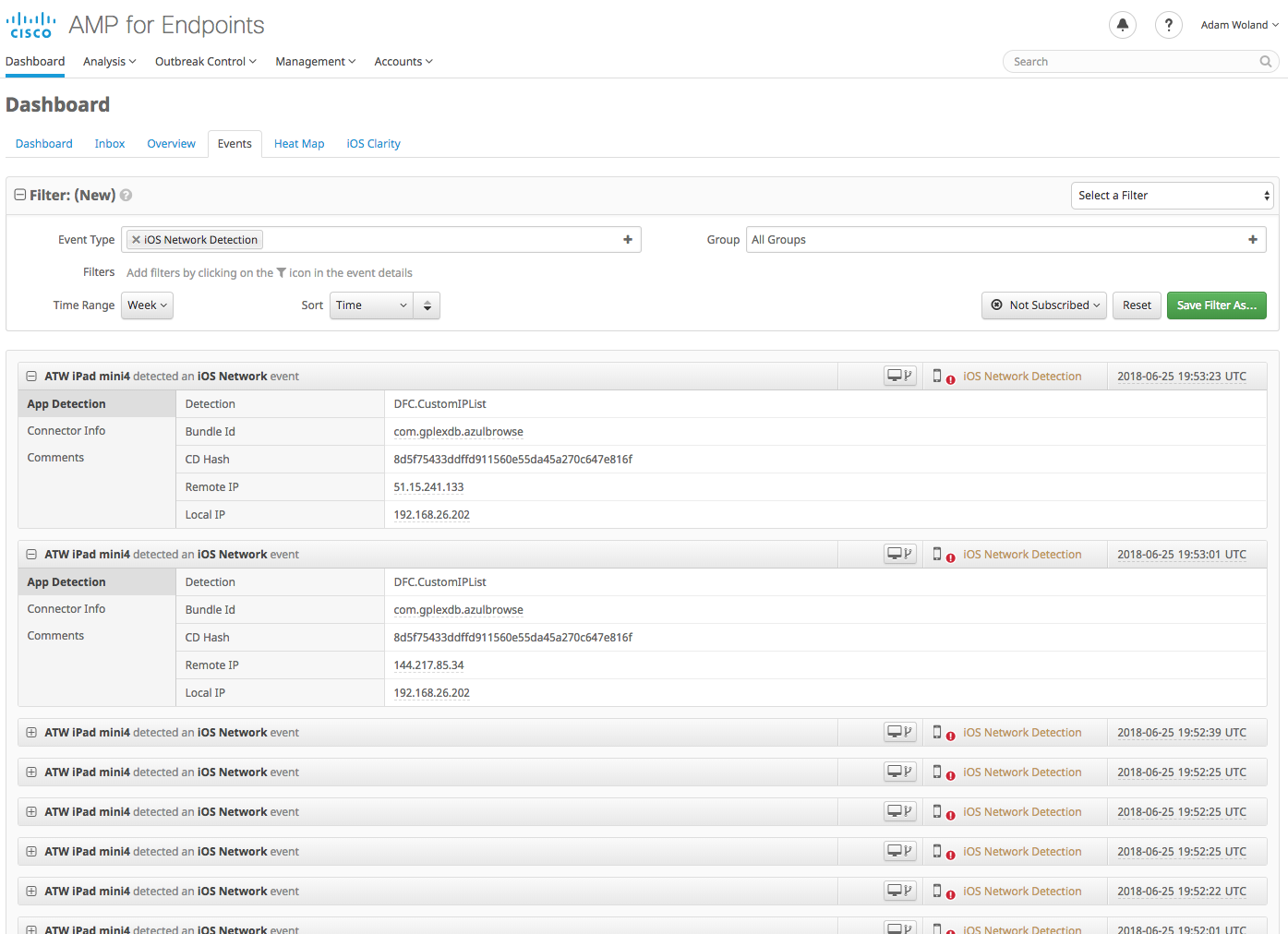1288x934 pixels.
Task: Click the Filter help info icon
Action: pos(126,196)
